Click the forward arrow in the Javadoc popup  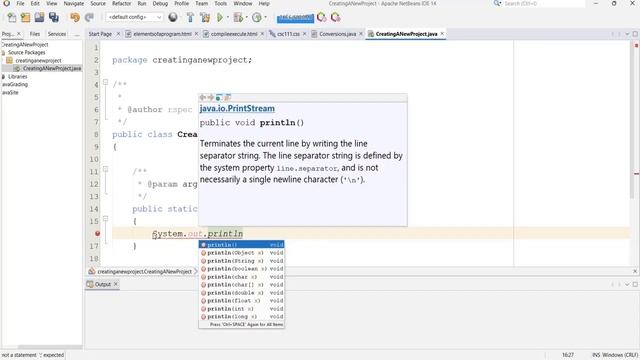pyautogui.click(x=211, y=97)
